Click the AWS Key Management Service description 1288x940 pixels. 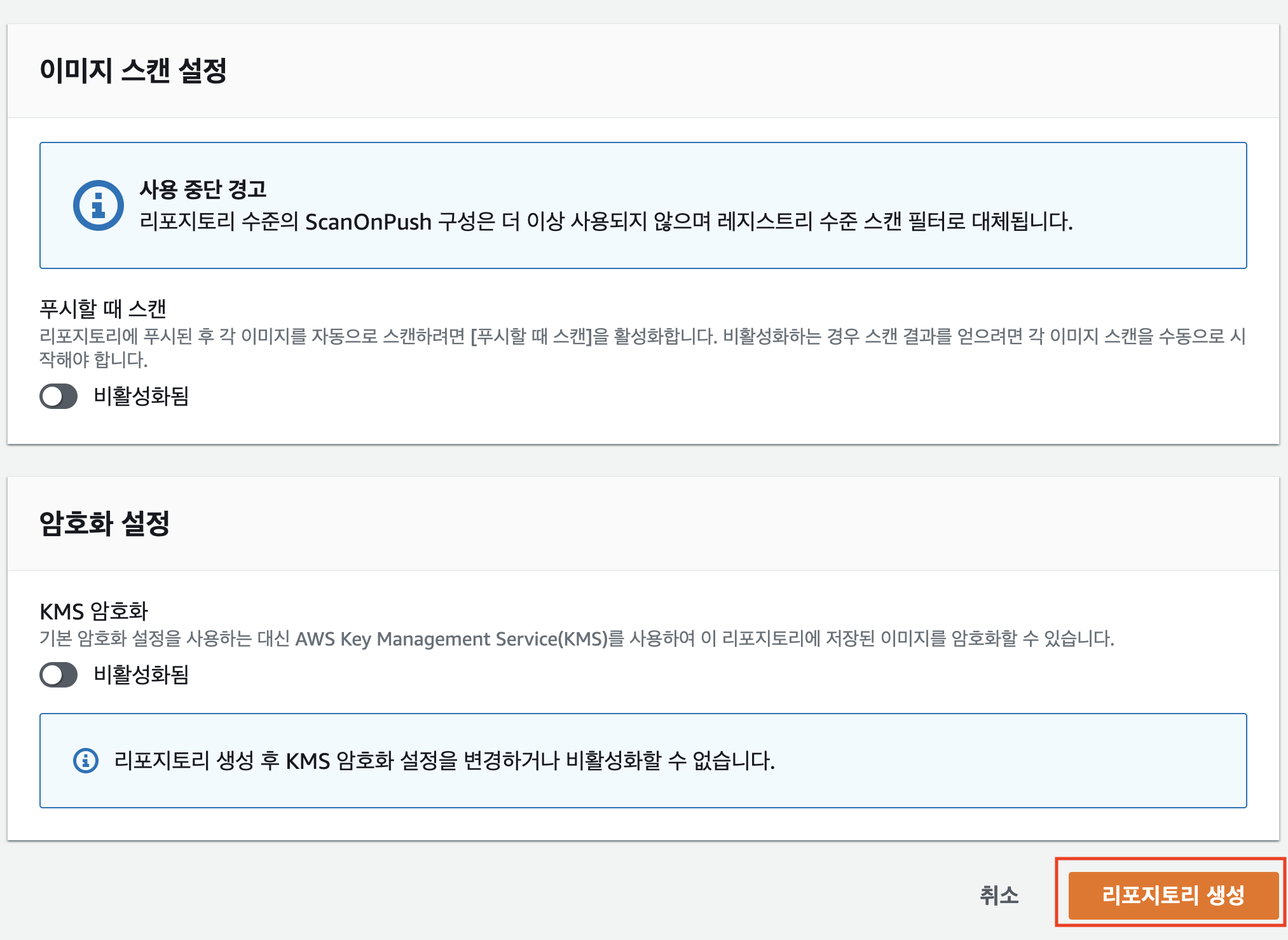point(577,639)
